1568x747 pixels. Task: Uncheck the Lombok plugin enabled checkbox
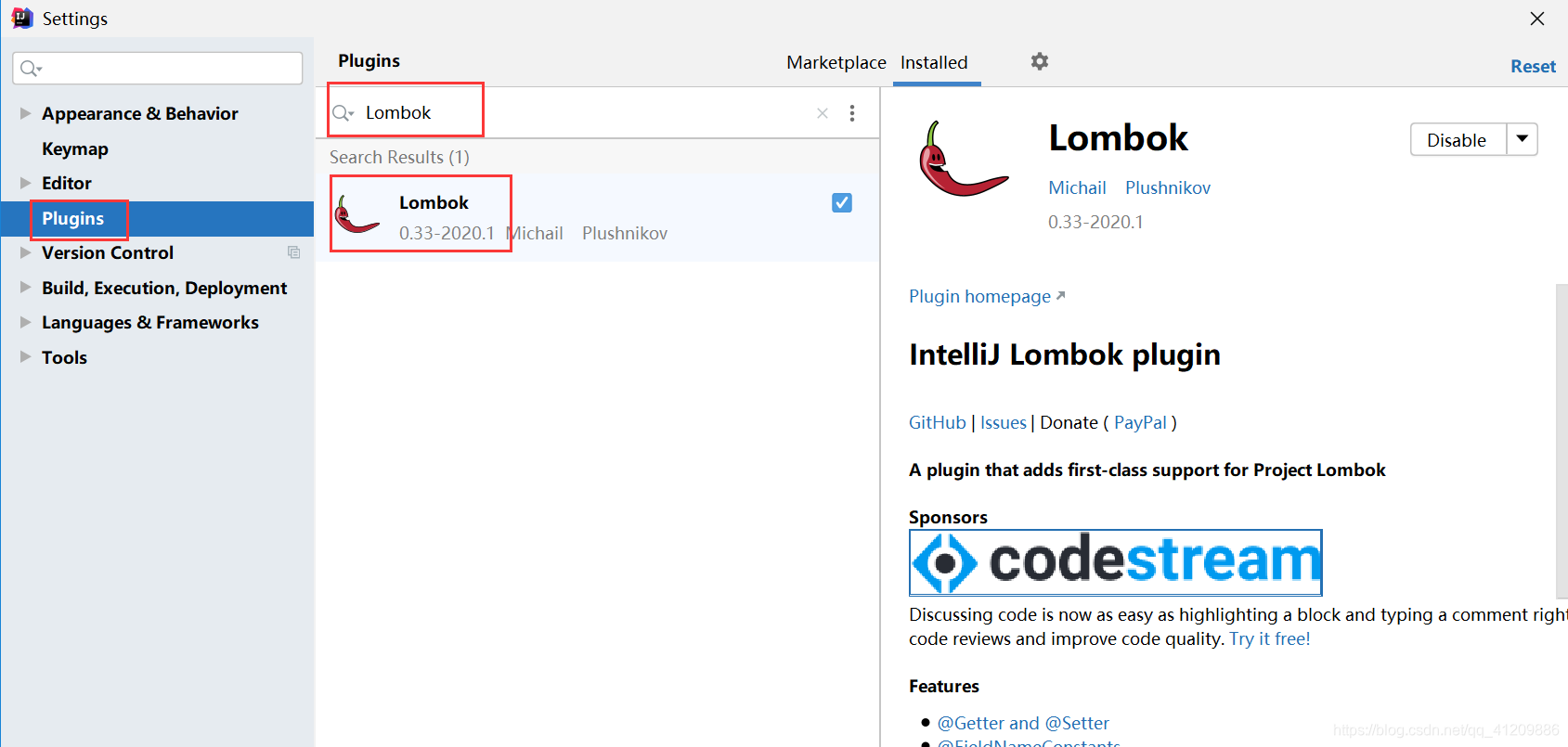(x=842, y=202)
